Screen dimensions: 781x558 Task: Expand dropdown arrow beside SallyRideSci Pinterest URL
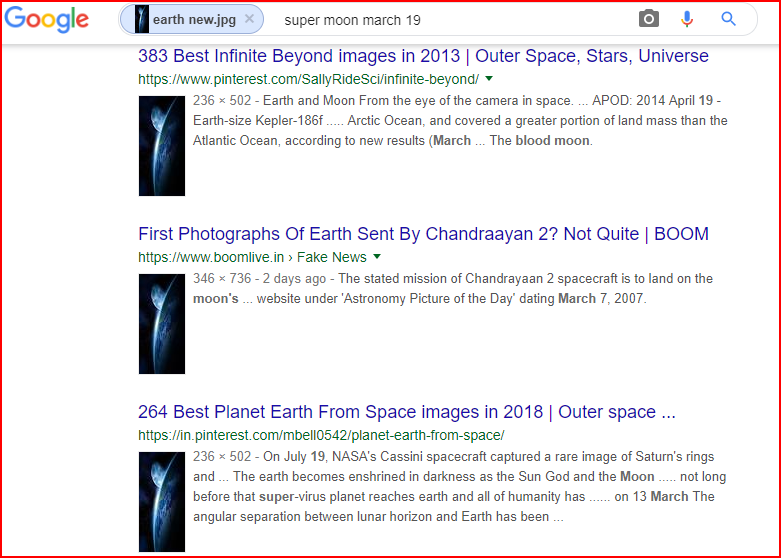(489, 79)
